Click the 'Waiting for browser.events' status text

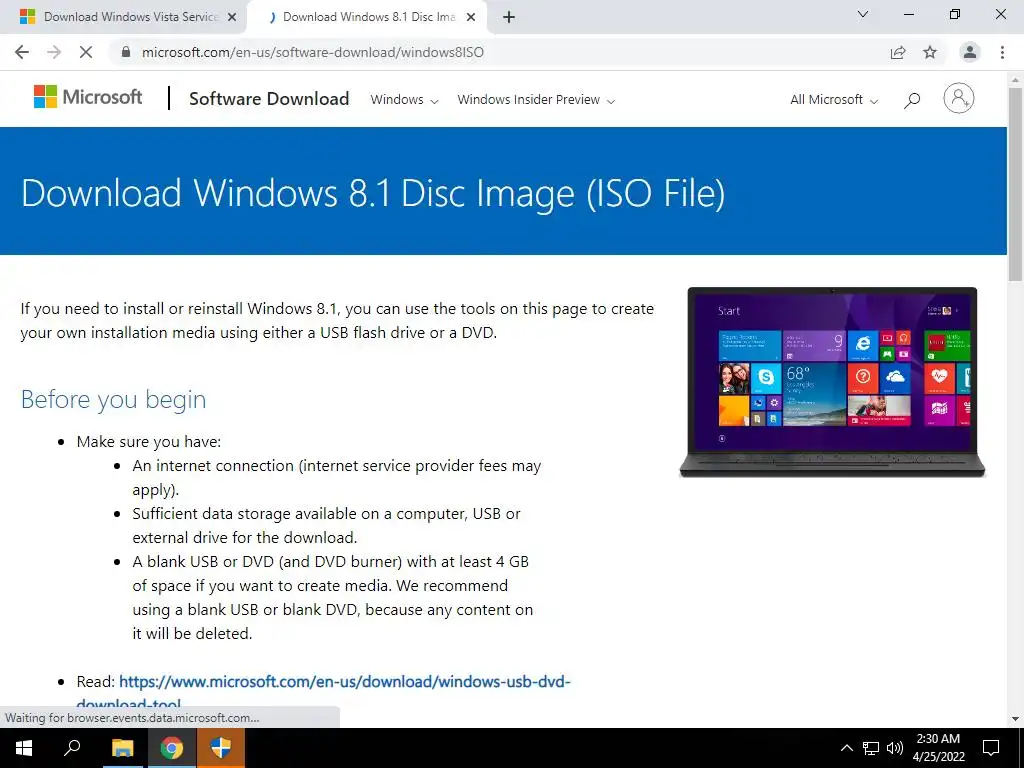click(x=132, y=718)
